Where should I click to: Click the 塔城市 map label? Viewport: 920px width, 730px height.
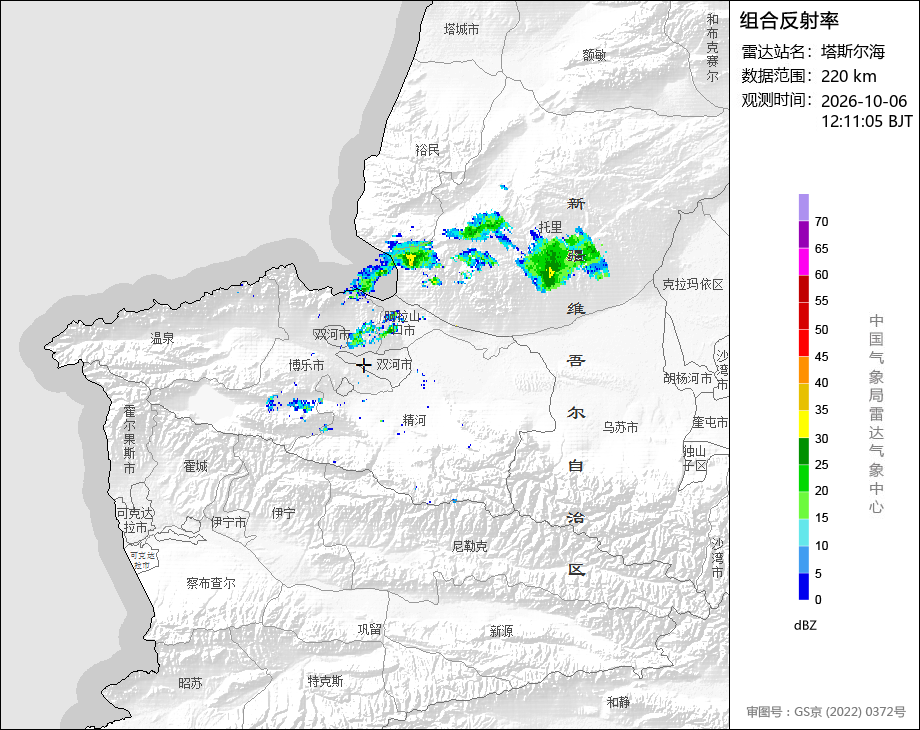point(461,29)
